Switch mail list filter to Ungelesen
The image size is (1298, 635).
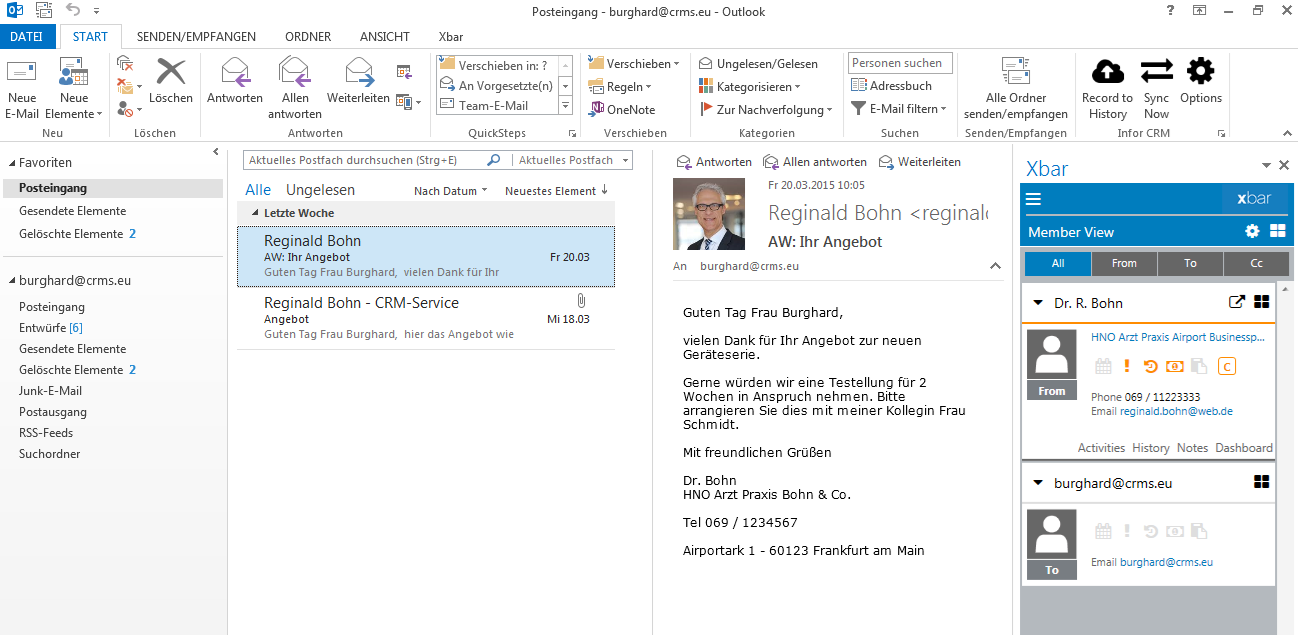320,190
